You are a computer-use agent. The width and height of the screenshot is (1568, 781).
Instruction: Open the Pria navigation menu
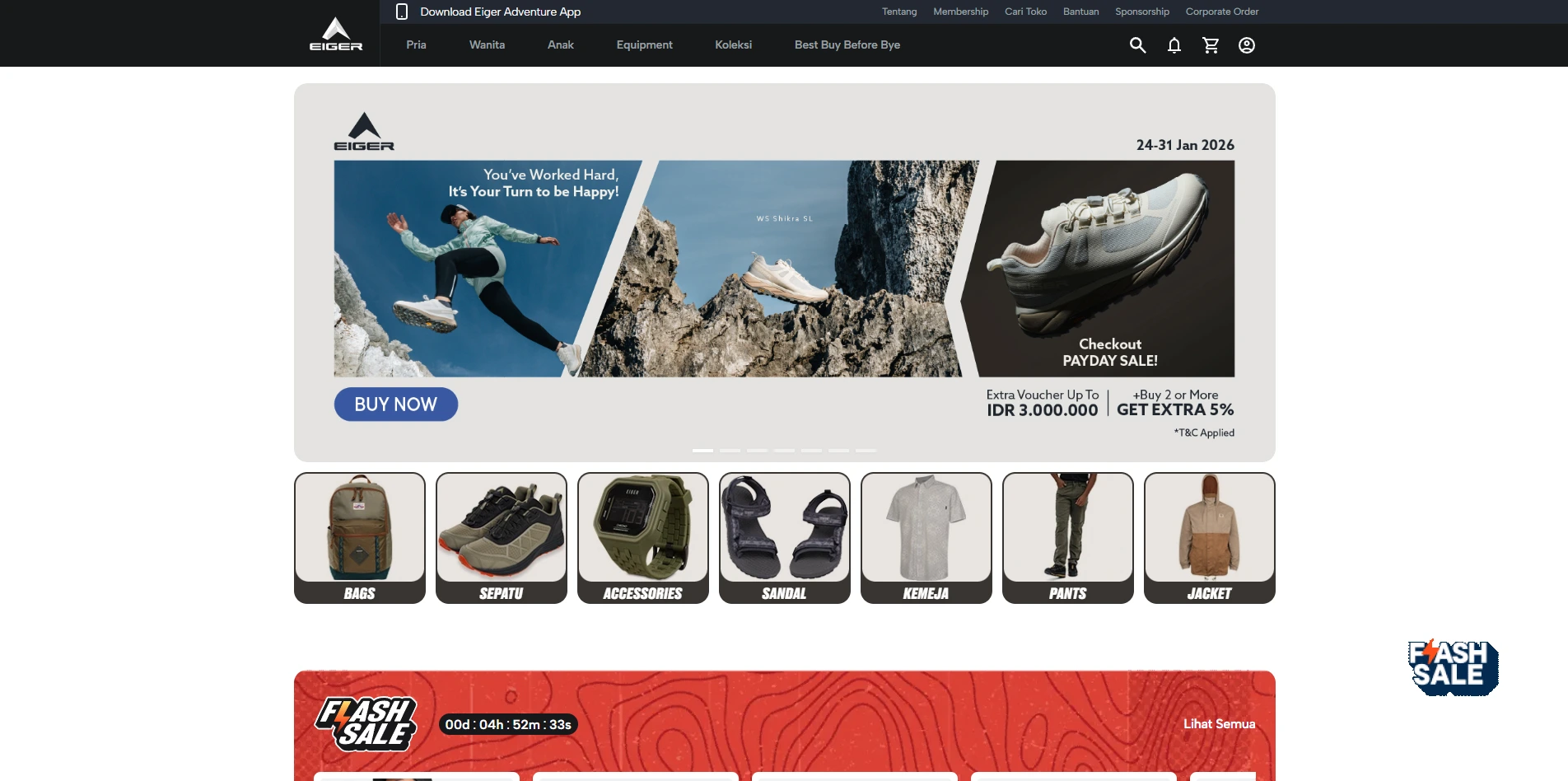416,44
